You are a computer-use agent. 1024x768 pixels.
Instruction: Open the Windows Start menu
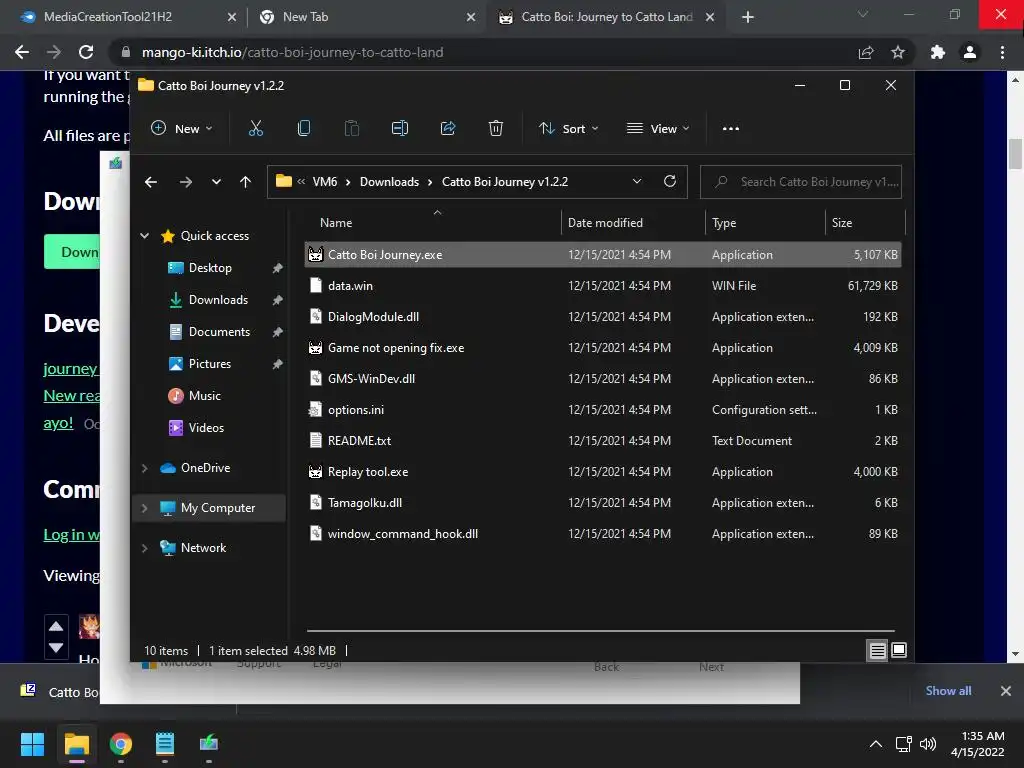[32, 744]
